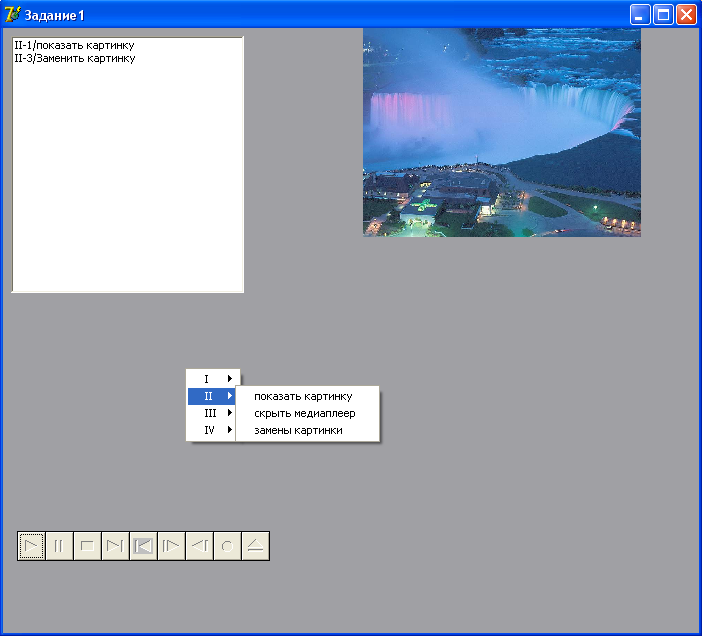Expand arrow next to menu item III
This screenshot has width=702, height=636.
coord(230,413)
